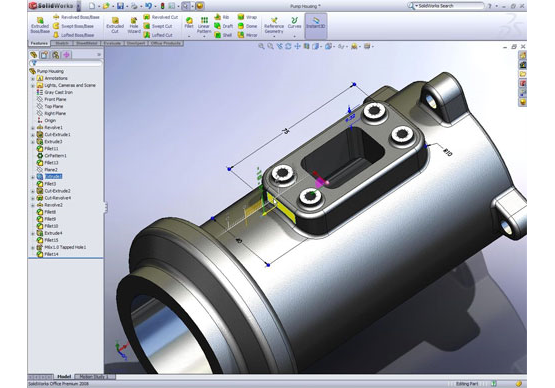Viewport: 555px width, 388px height.
Task: Click the Mirror tool
Action: tap(247, 35)
